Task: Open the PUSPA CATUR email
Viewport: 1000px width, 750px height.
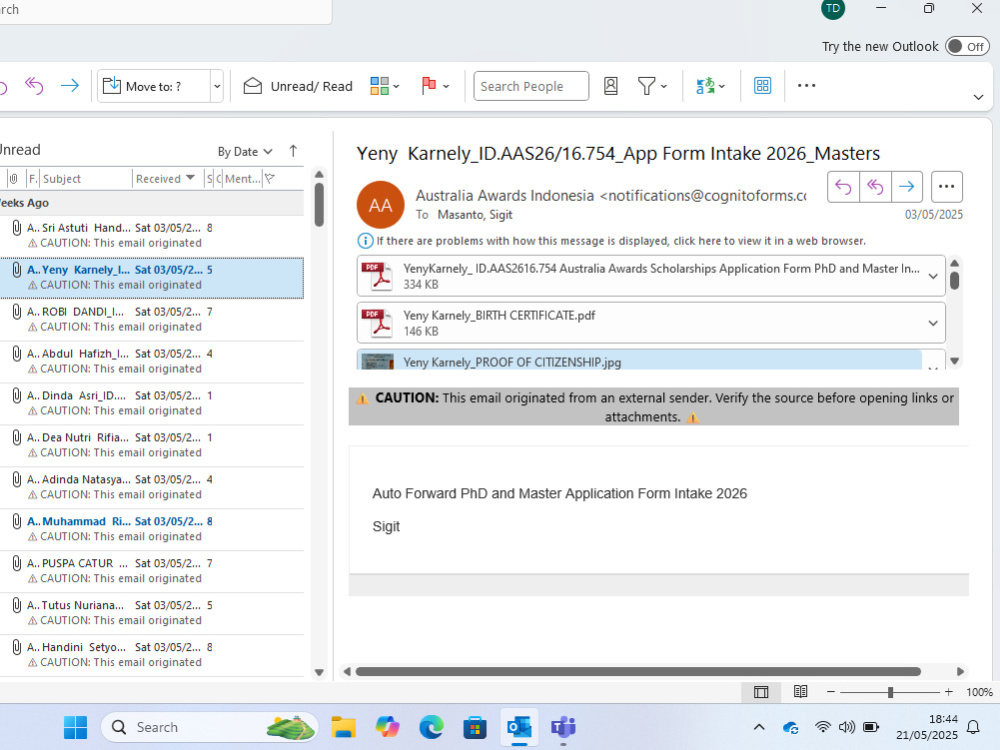Action: (x=152, y=571)
